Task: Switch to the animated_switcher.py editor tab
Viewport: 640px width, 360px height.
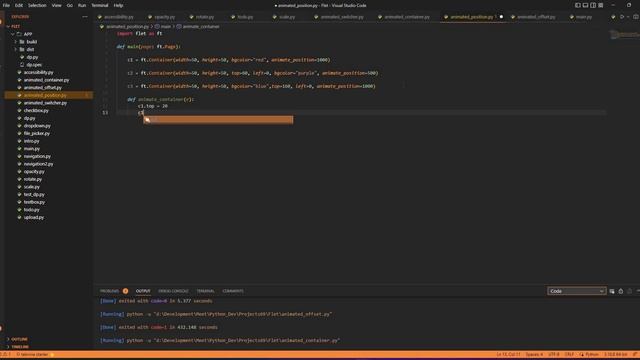Action: click(x=342, y=17)
